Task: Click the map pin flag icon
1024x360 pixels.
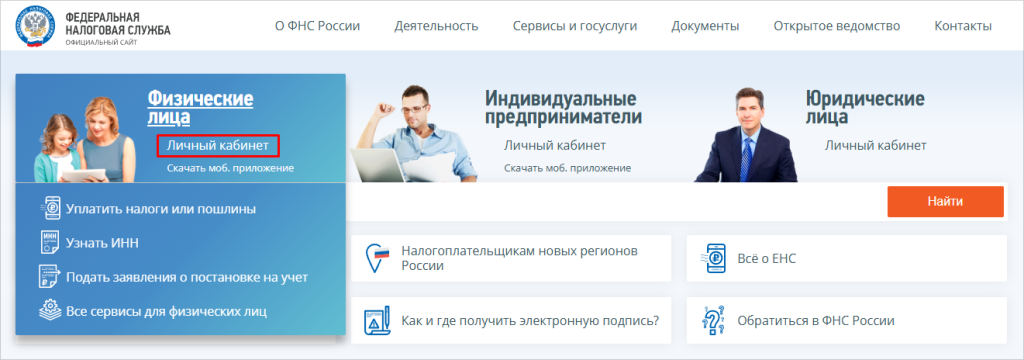Action: click(377, 259)
